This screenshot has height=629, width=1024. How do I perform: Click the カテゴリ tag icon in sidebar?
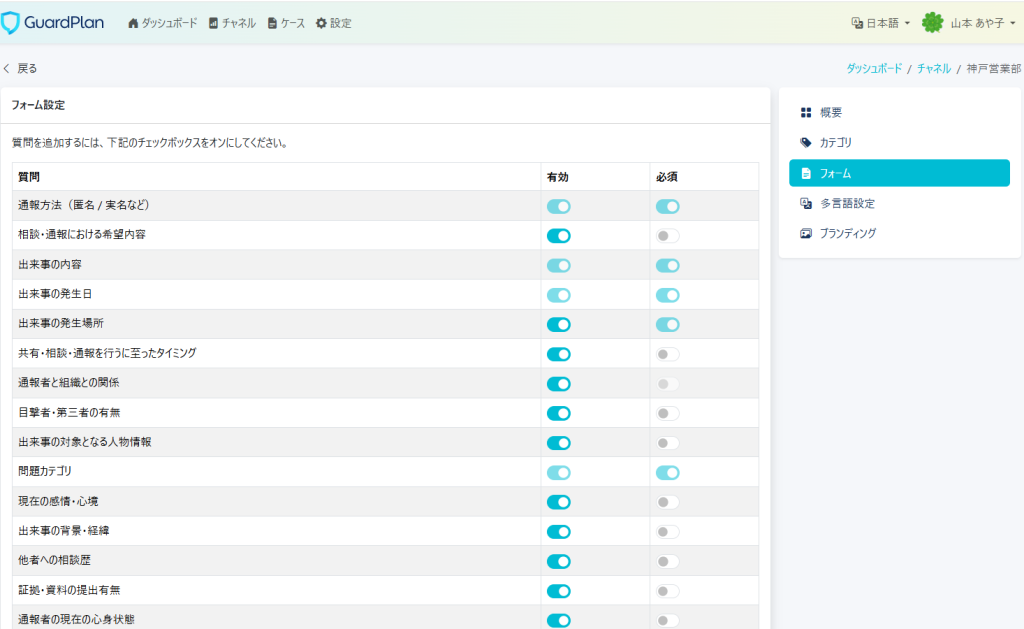click(x=806, y=143)
